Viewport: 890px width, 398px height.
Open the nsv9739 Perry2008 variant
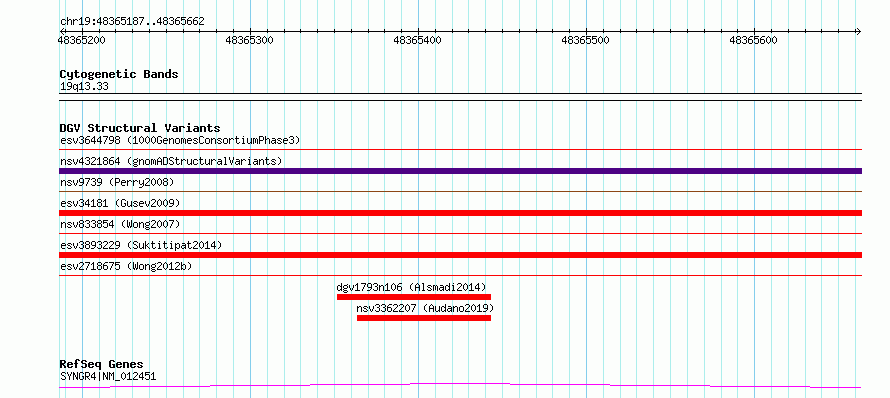point(117,182)
